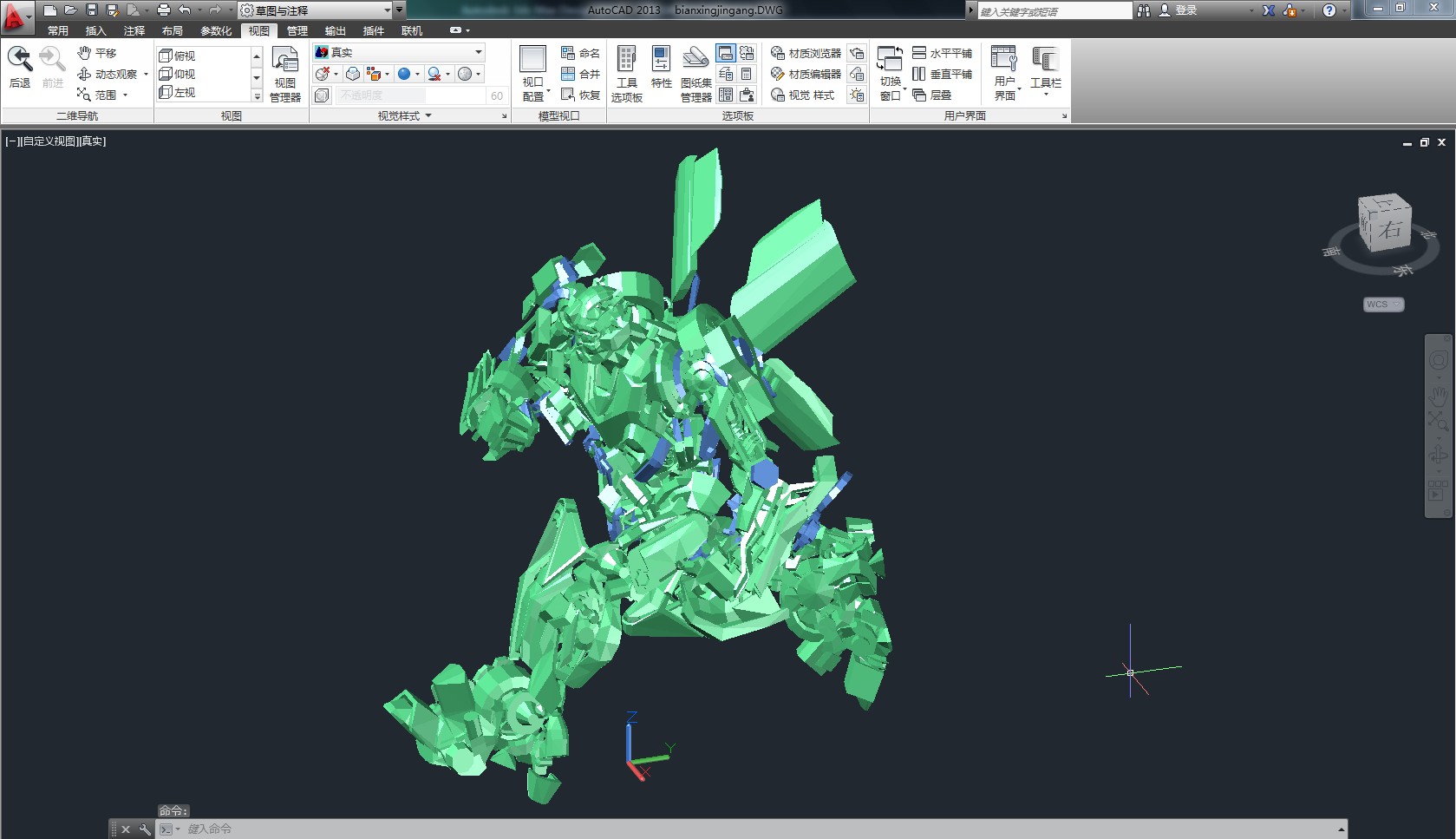This screenshot has height=839, width=1456.
Task: Switch to the 参数化 ribbon tab
Action: pos(216,30)
